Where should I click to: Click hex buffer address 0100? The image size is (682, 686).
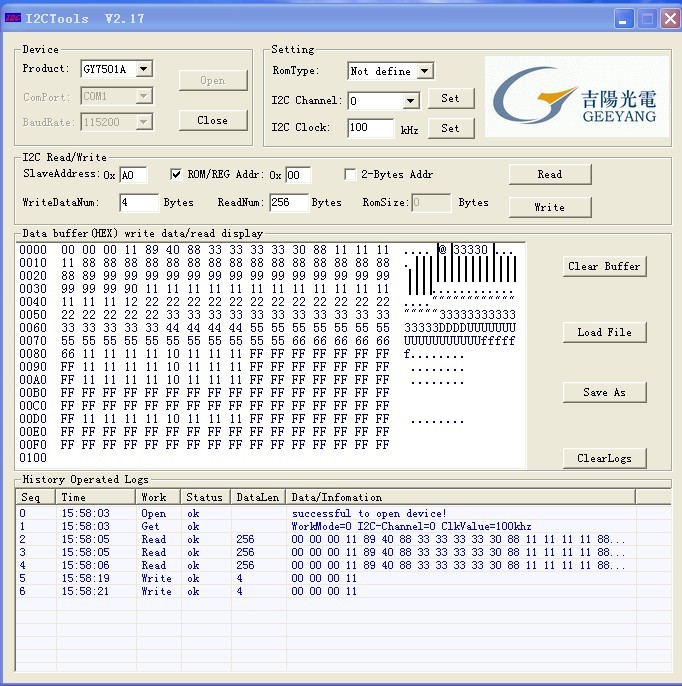point(33,458)
